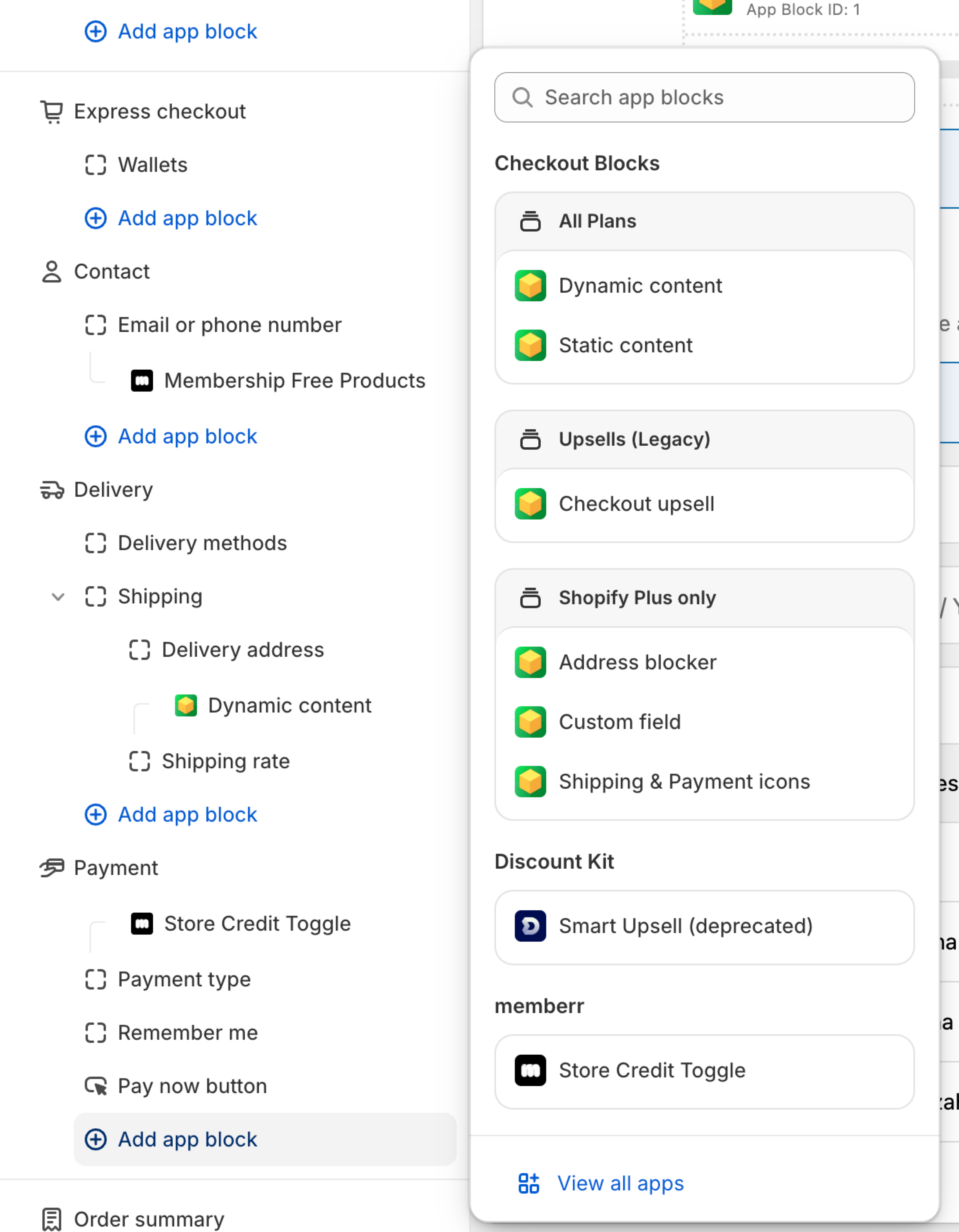
Task: Add the Static content app block
Action: (705, 345)
